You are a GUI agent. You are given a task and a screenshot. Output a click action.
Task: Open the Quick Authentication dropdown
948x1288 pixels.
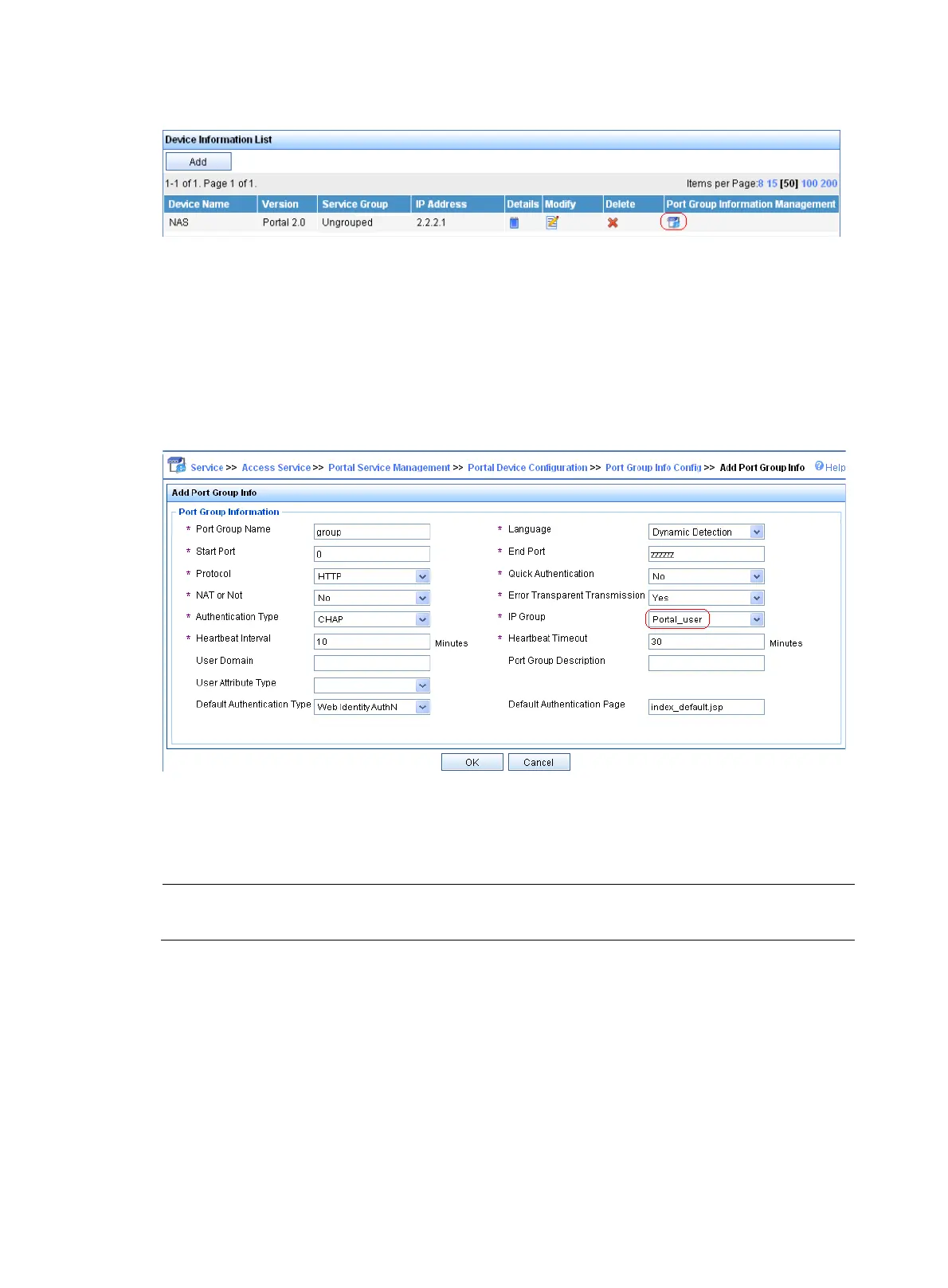click(707, 576)
